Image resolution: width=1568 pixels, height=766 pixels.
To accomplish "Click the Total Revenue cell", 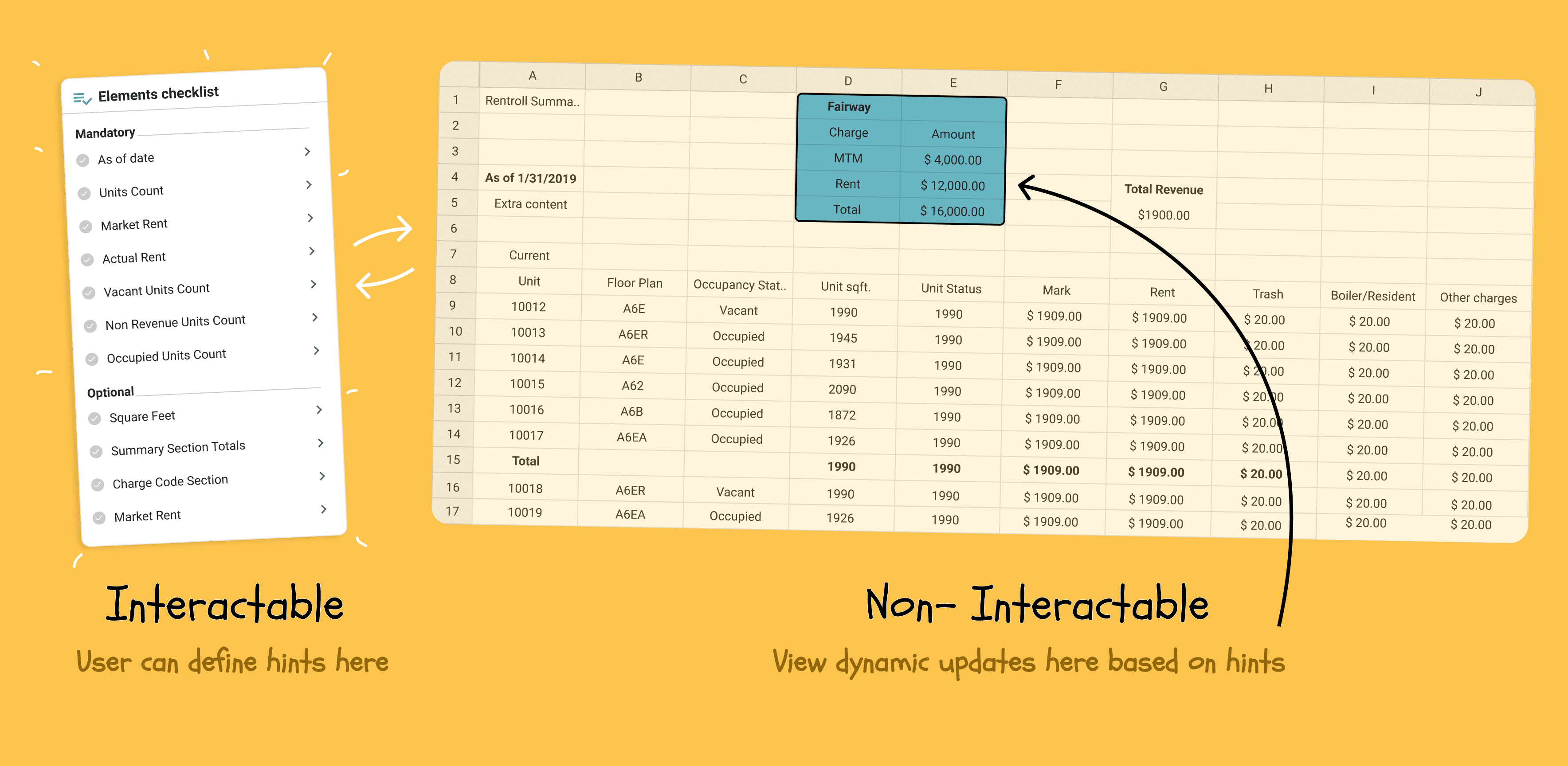I will [1163, 189].
